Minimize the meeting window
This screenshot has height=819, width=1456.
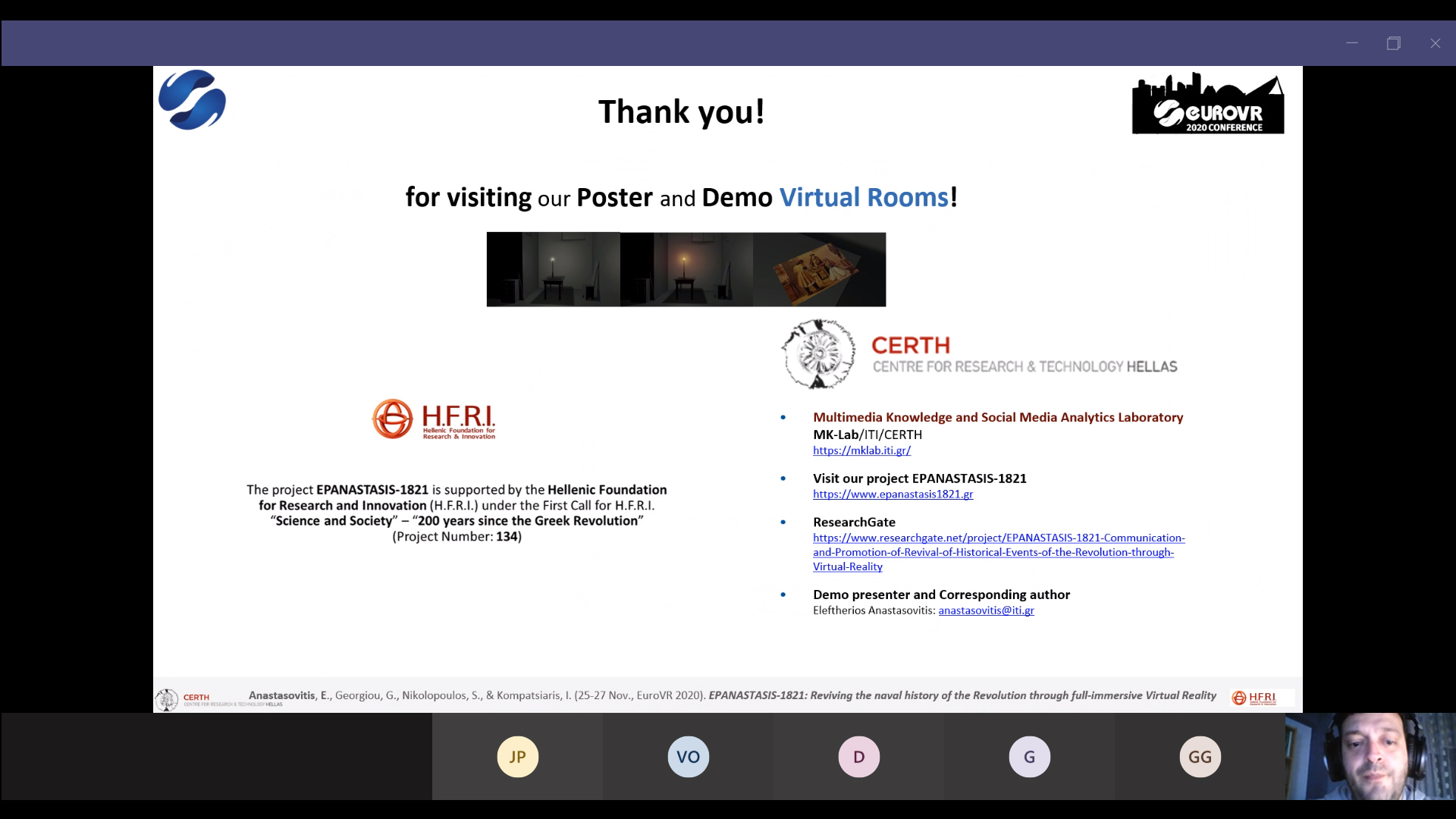pos(1351,43)
